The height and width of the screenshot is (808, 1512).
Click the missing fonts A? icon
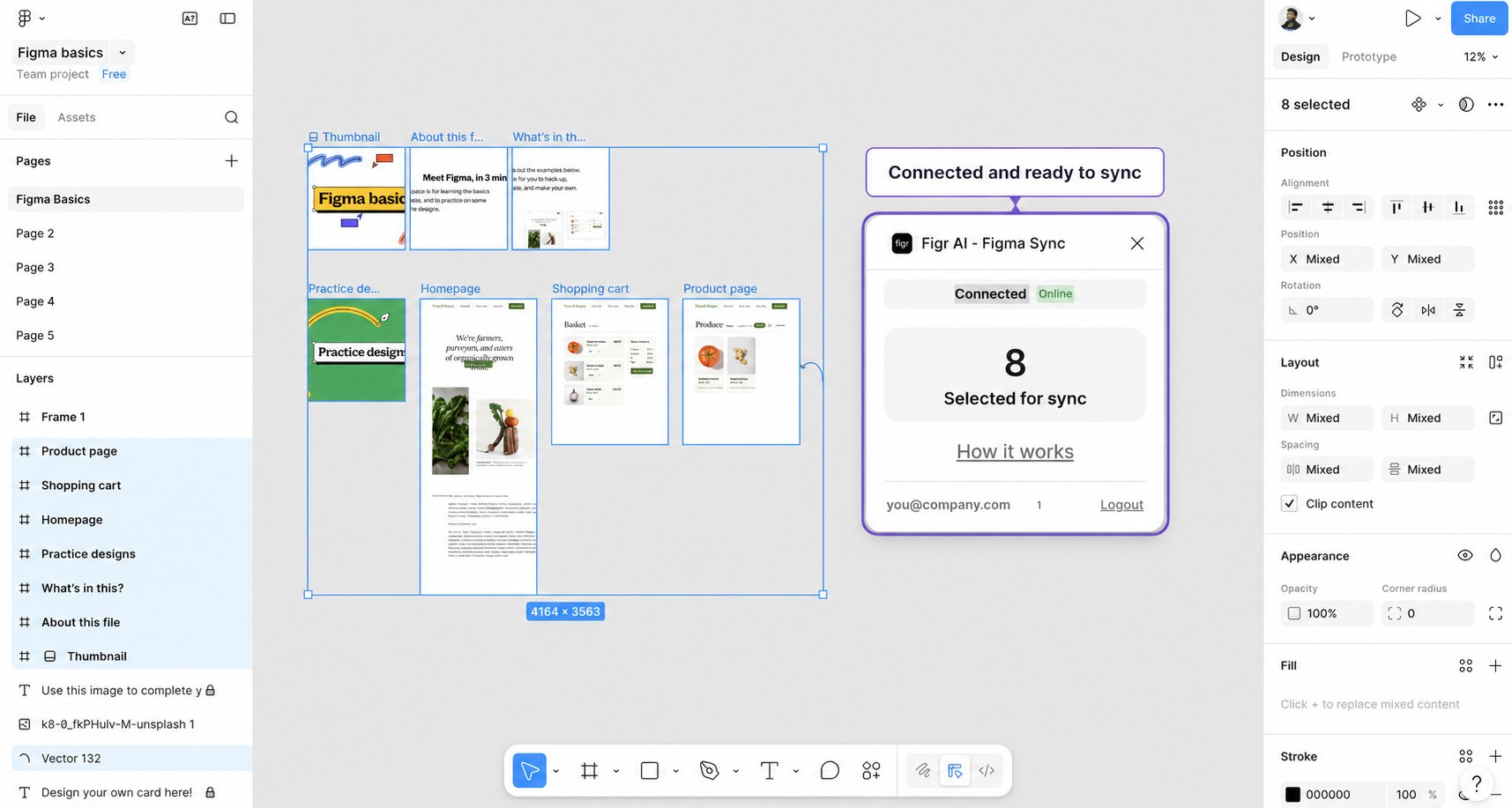coord(190,18)
